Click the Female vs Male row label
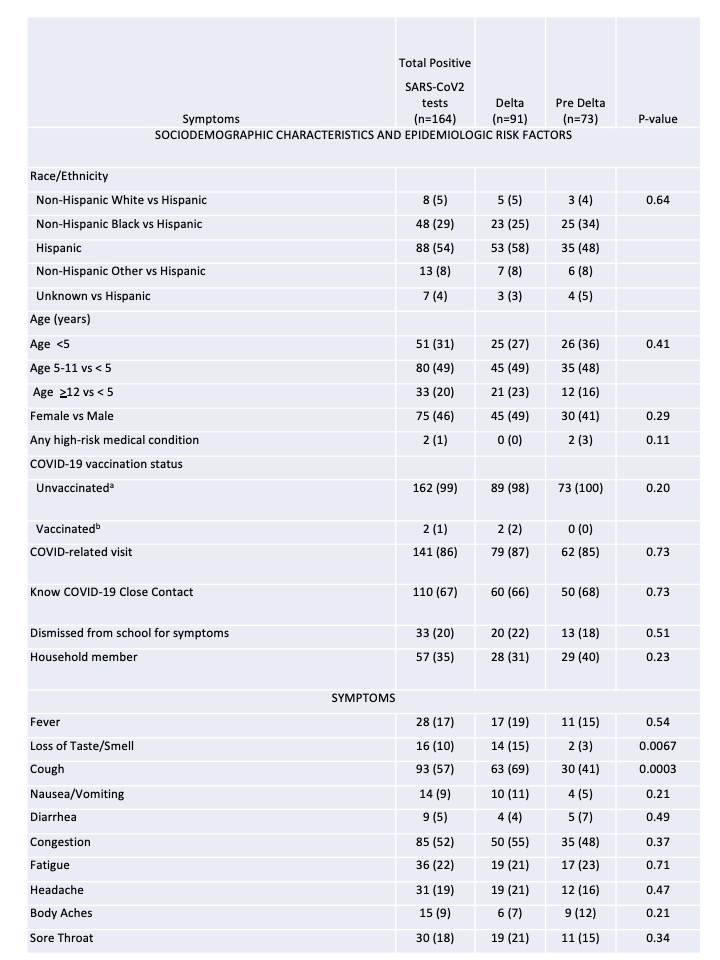 [72, 416]
